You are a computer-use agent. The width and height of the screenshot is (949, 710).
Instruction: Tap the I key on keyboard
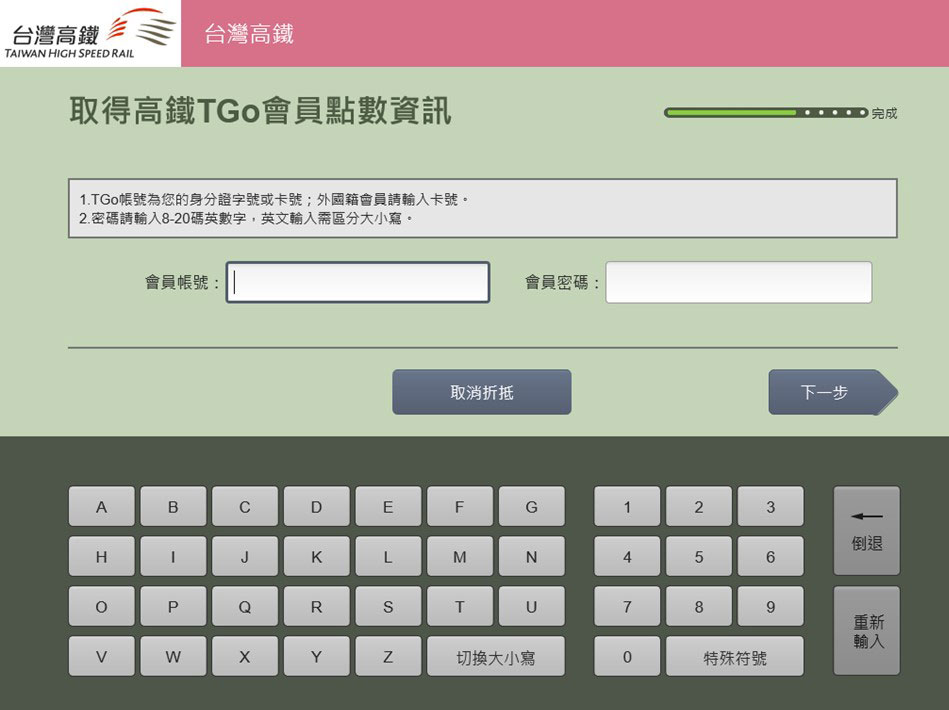coord(173,556)
